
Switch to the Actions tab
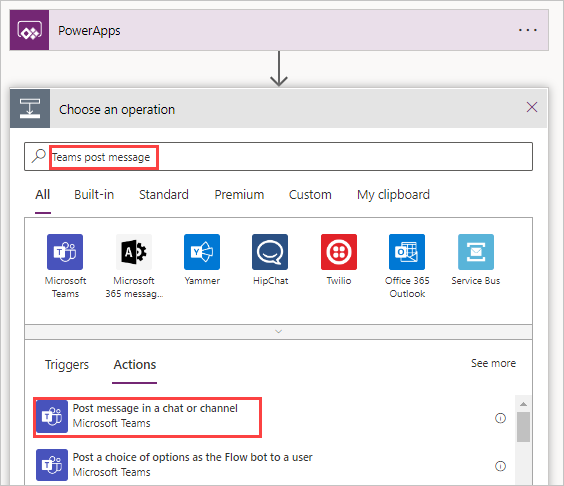135,365
